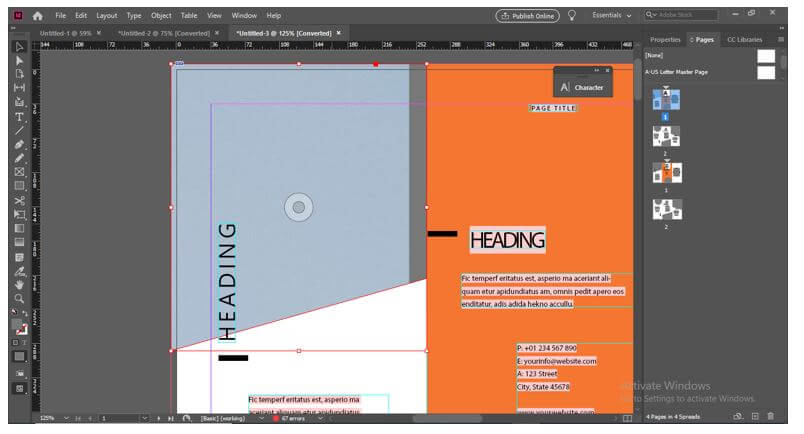Switch to Untitled-2 [Converted] tab
The image size is (804, 434).
pyautogui.click(x=164, y=33)
